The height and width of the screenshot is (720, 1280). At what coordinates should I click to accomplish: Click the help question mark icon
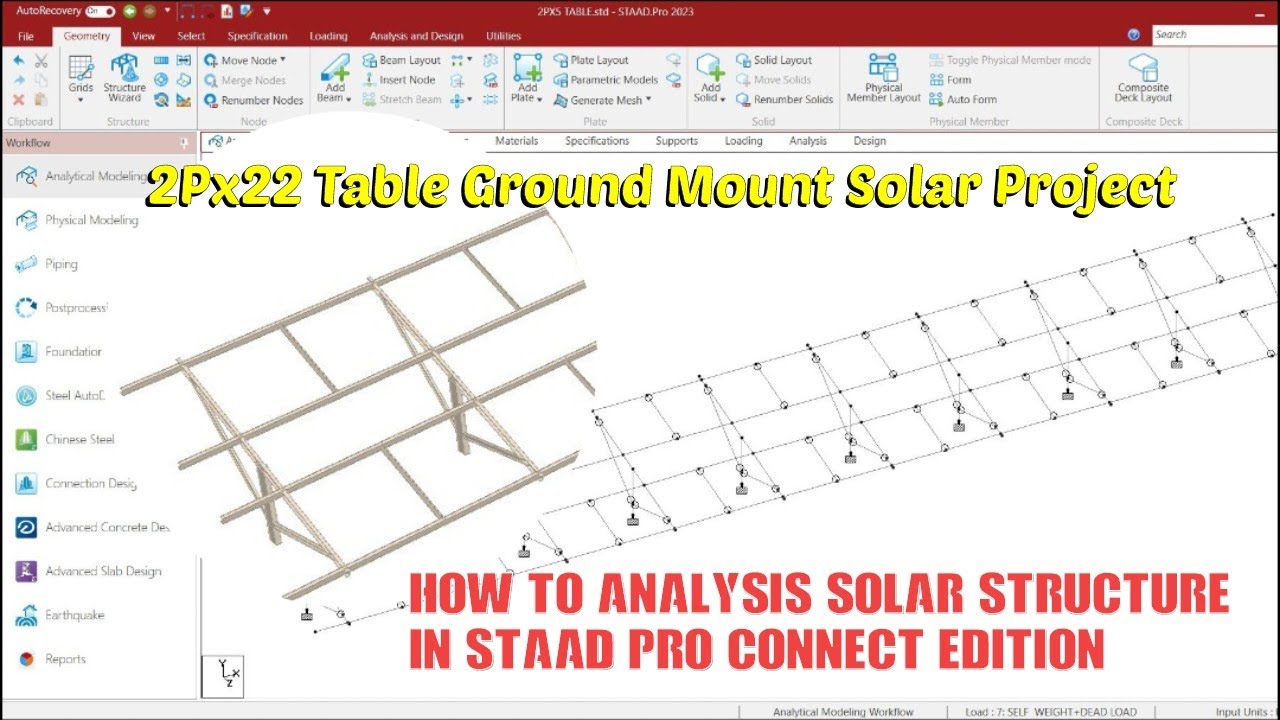1133,35
